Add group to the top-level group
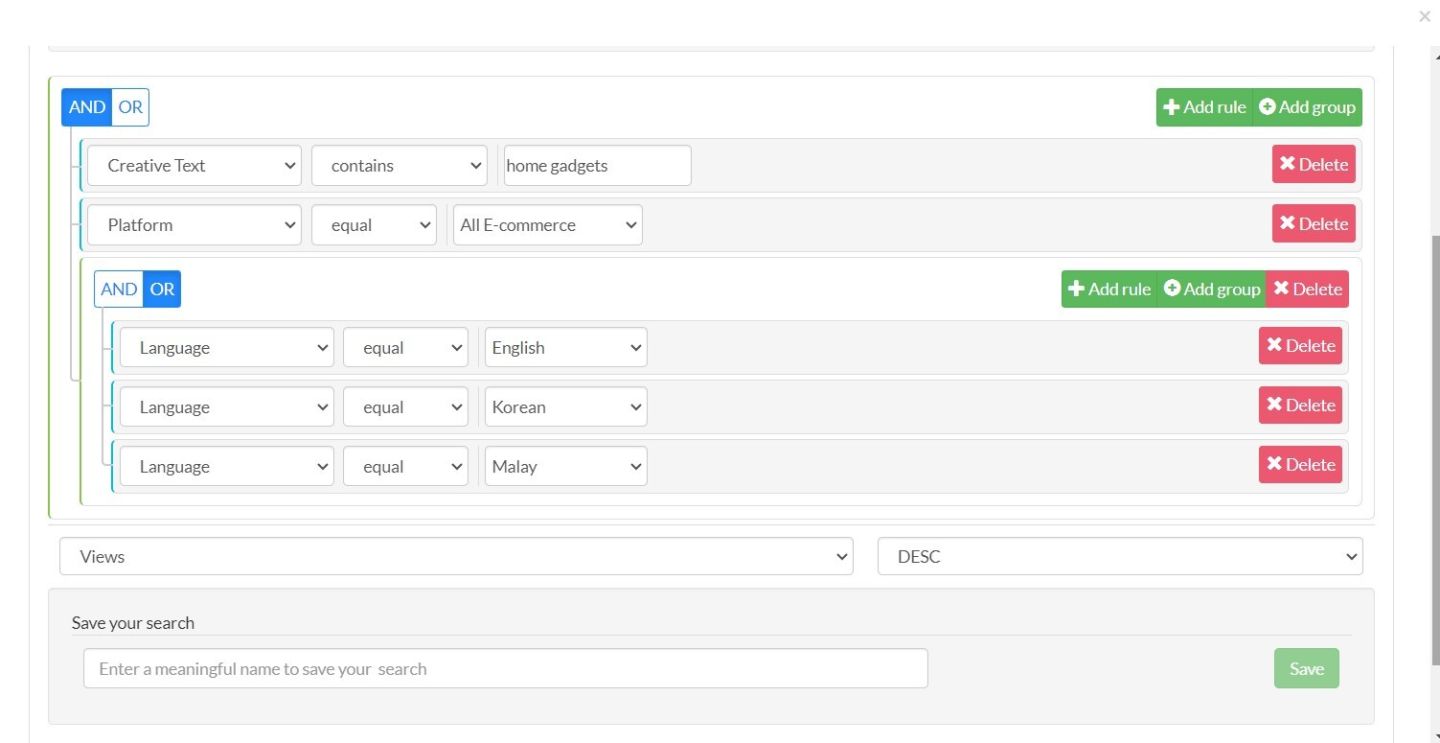The height and width of the screenshot is (743, 1440). [1307, 107]
